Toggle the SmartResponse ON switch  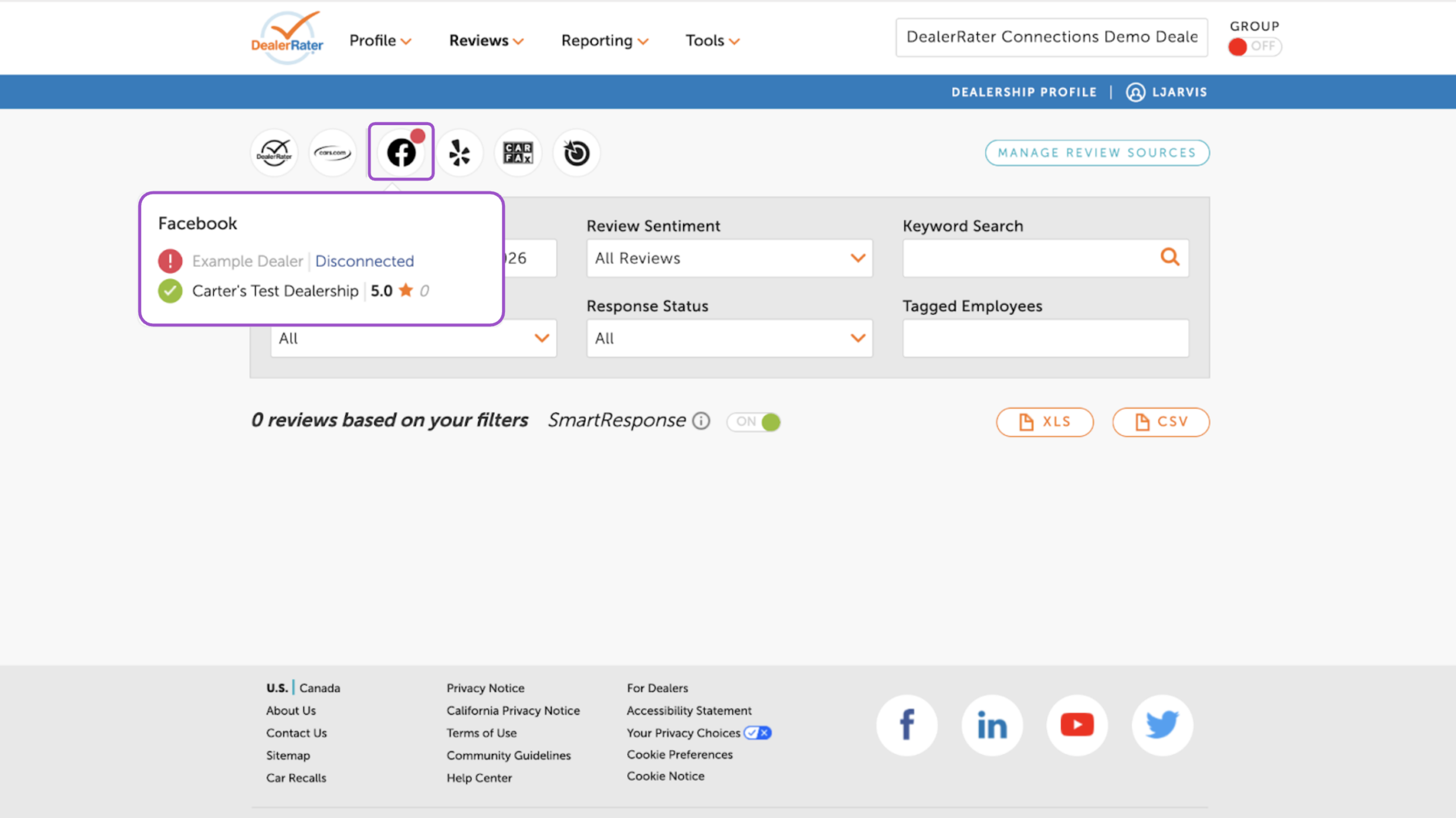(x=754, y=422)
